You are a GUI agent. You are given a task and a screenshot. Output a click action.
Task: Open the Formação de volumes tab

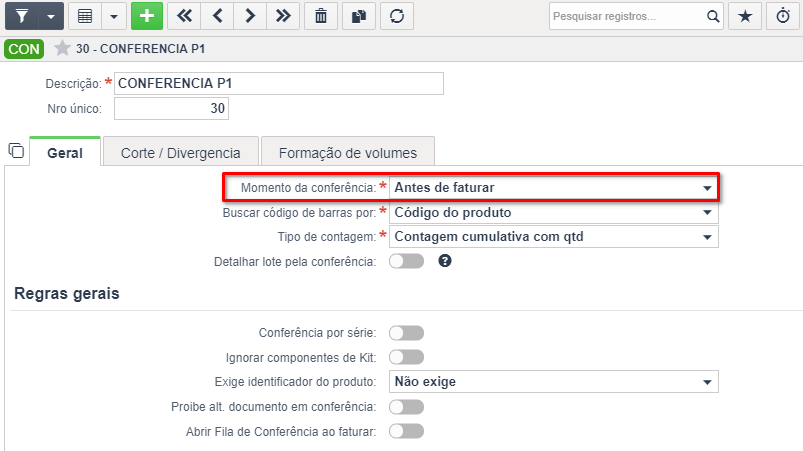click(348, 153)
